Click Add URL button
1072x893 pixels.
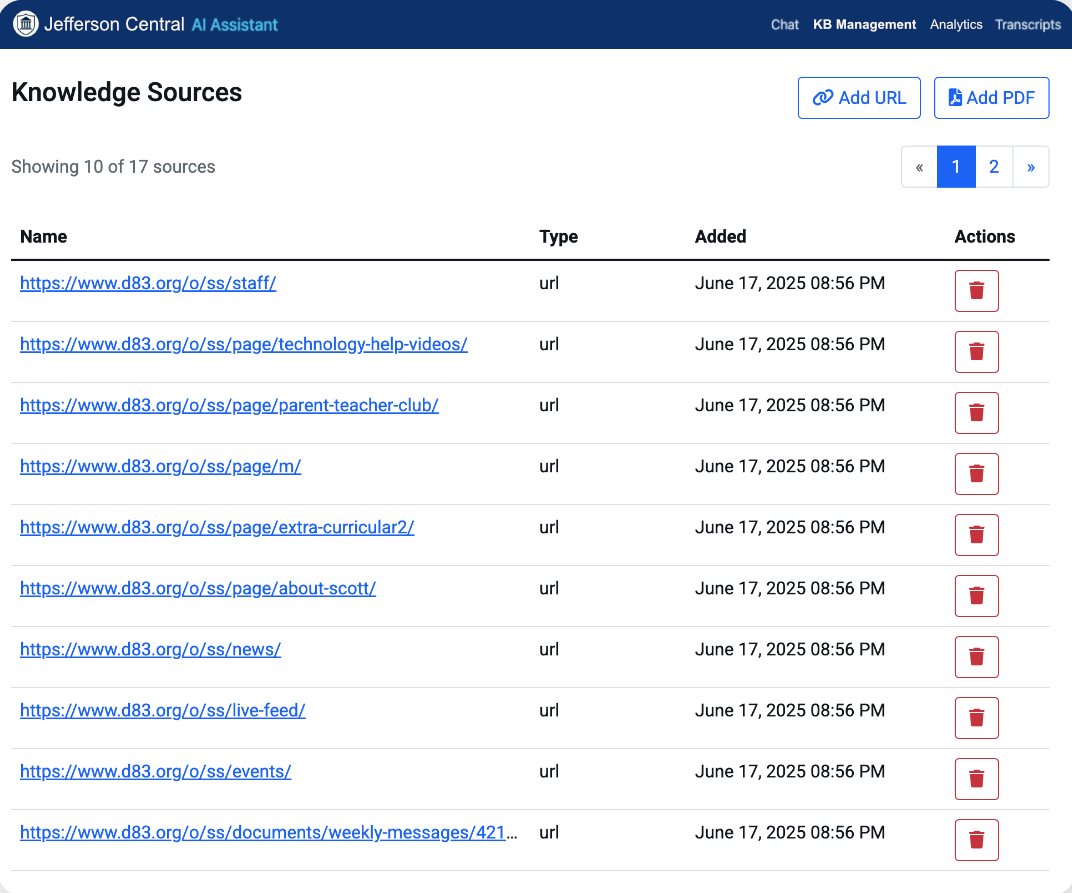(x=859, y=98)
